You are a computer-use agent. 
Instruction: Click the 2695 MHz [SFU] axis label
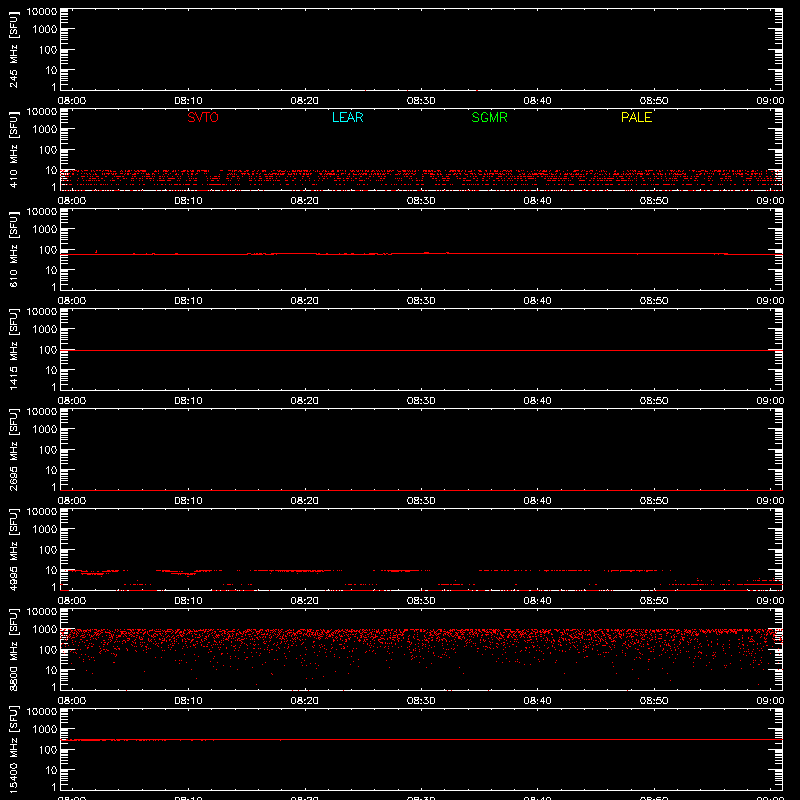tap(13, 449)
